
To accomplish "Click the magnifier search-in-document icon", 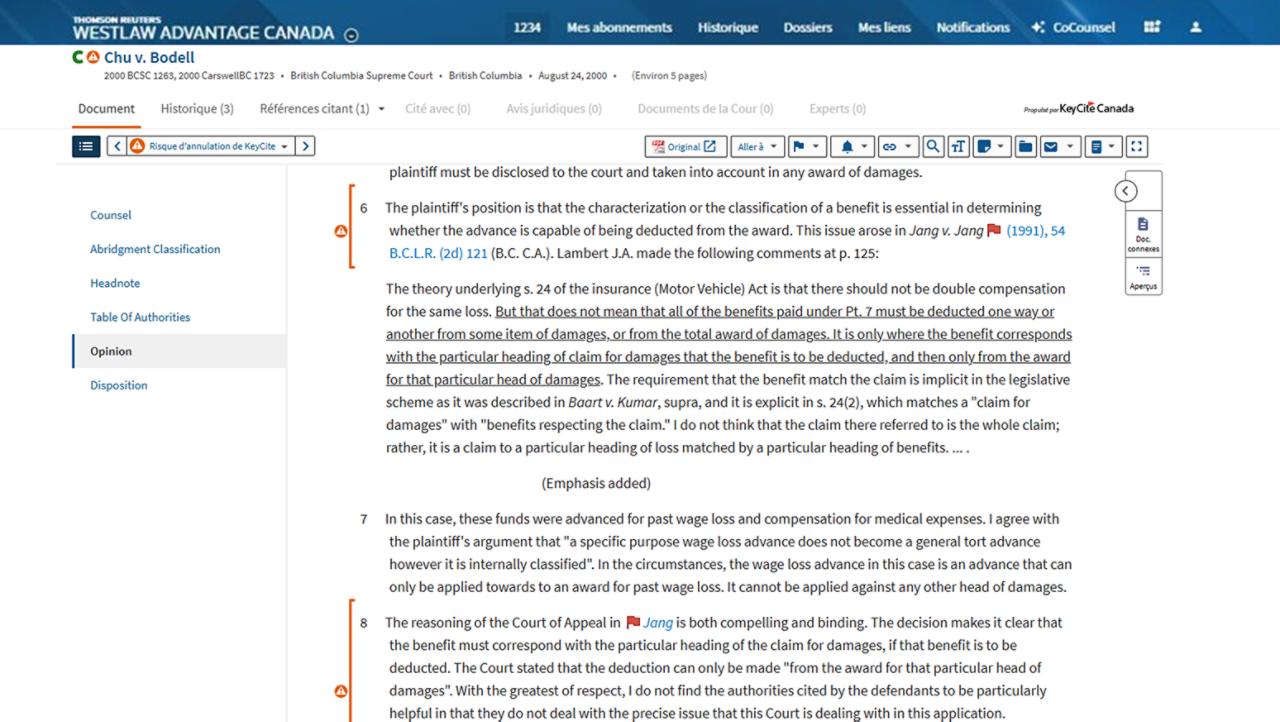I will click(932, 147).
